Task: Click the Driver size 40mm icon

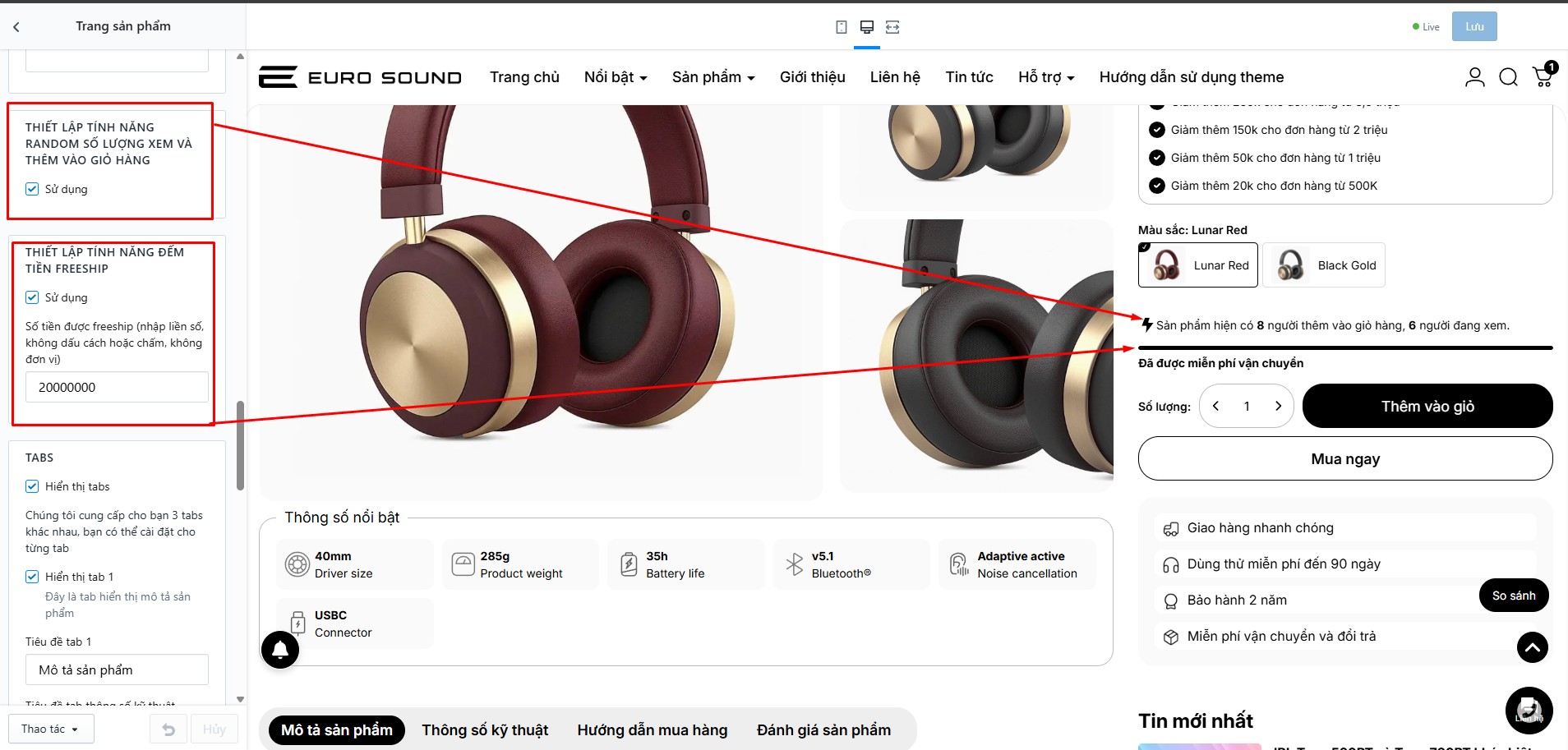Action: [x=297, y=564]
